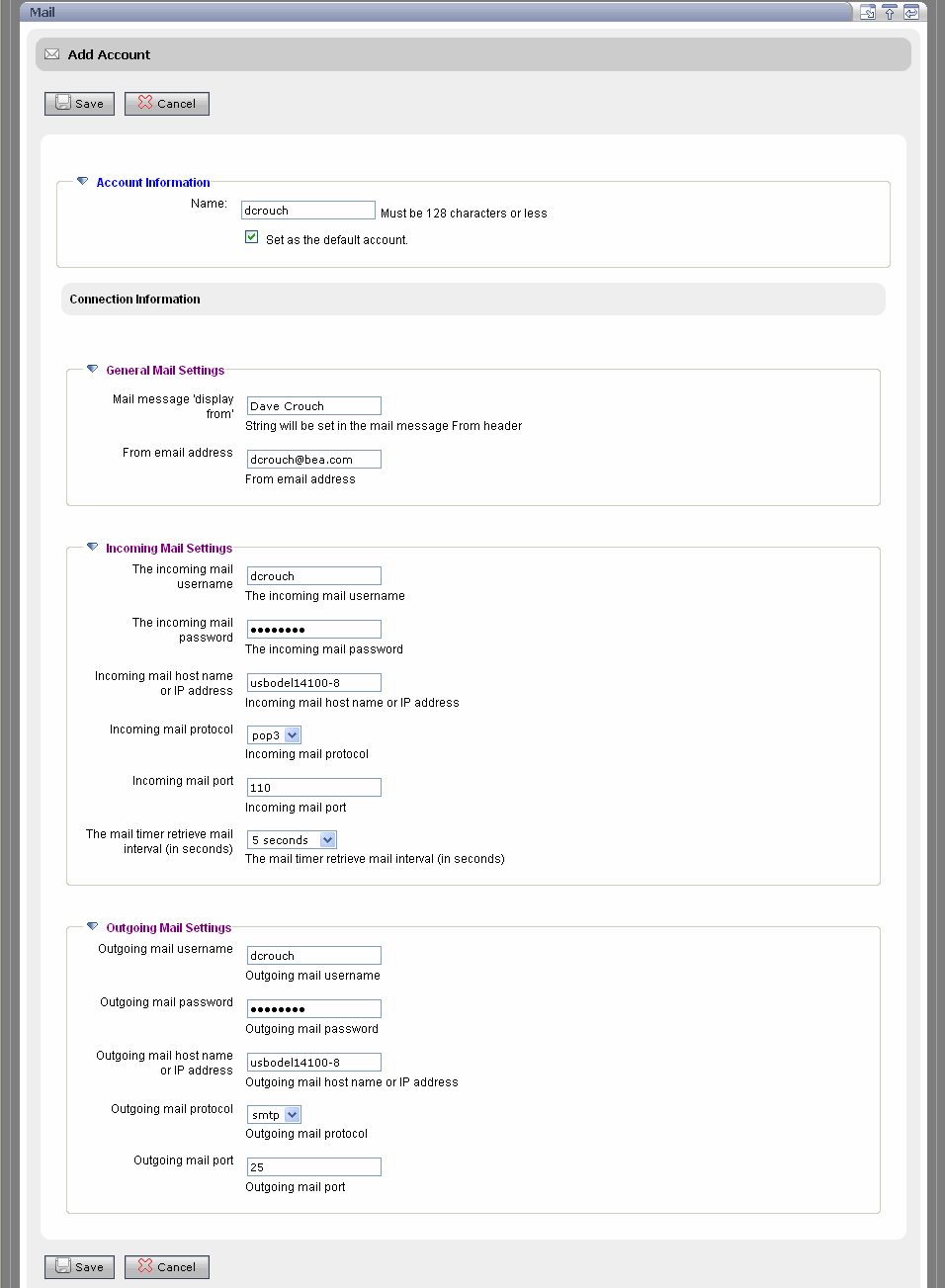Screen dimensions: 945x1288
Task: Select the Incoming mail port field
Action: click(312, 787)
